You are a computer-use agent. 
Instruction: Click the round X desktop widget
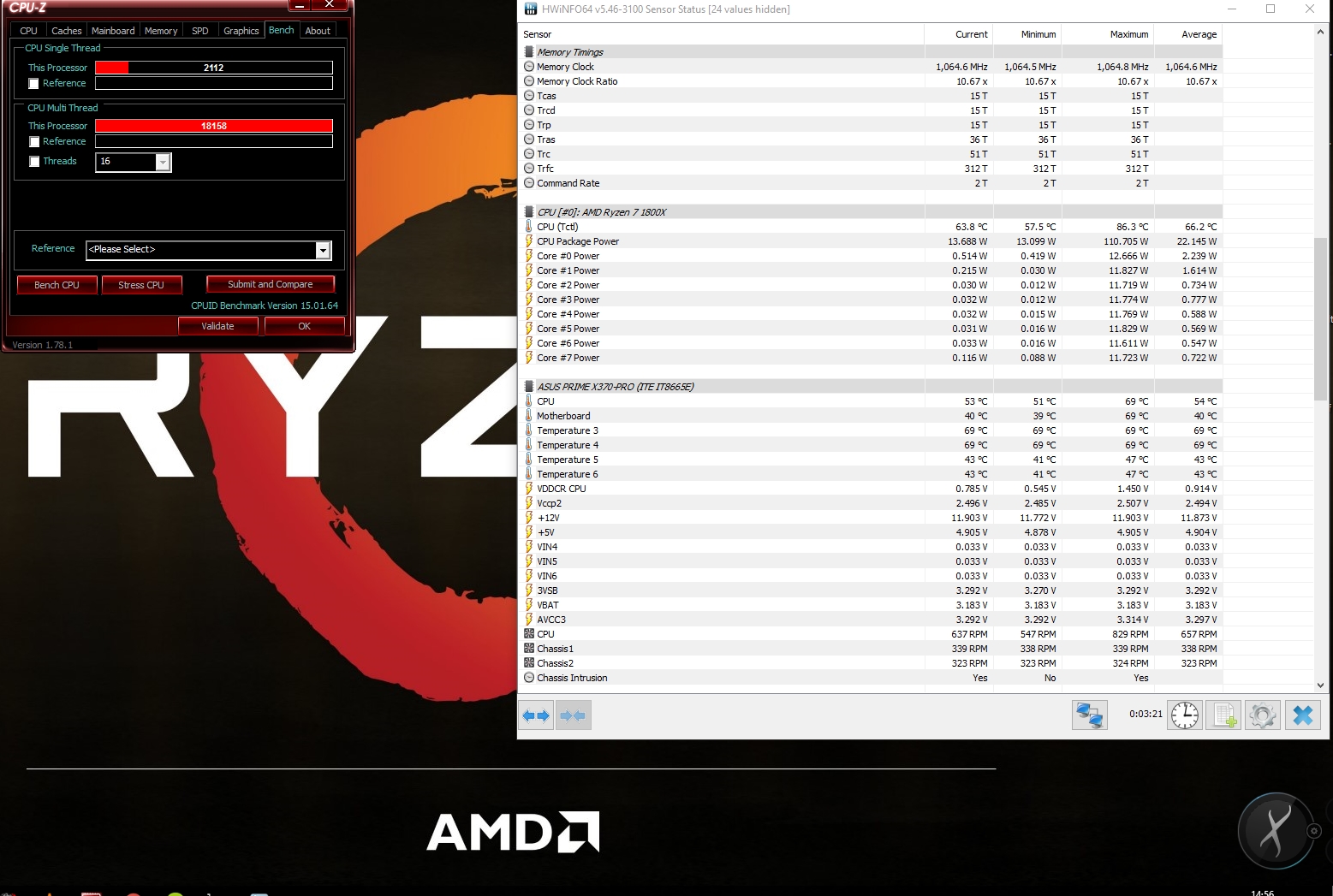coord(1275,831)
